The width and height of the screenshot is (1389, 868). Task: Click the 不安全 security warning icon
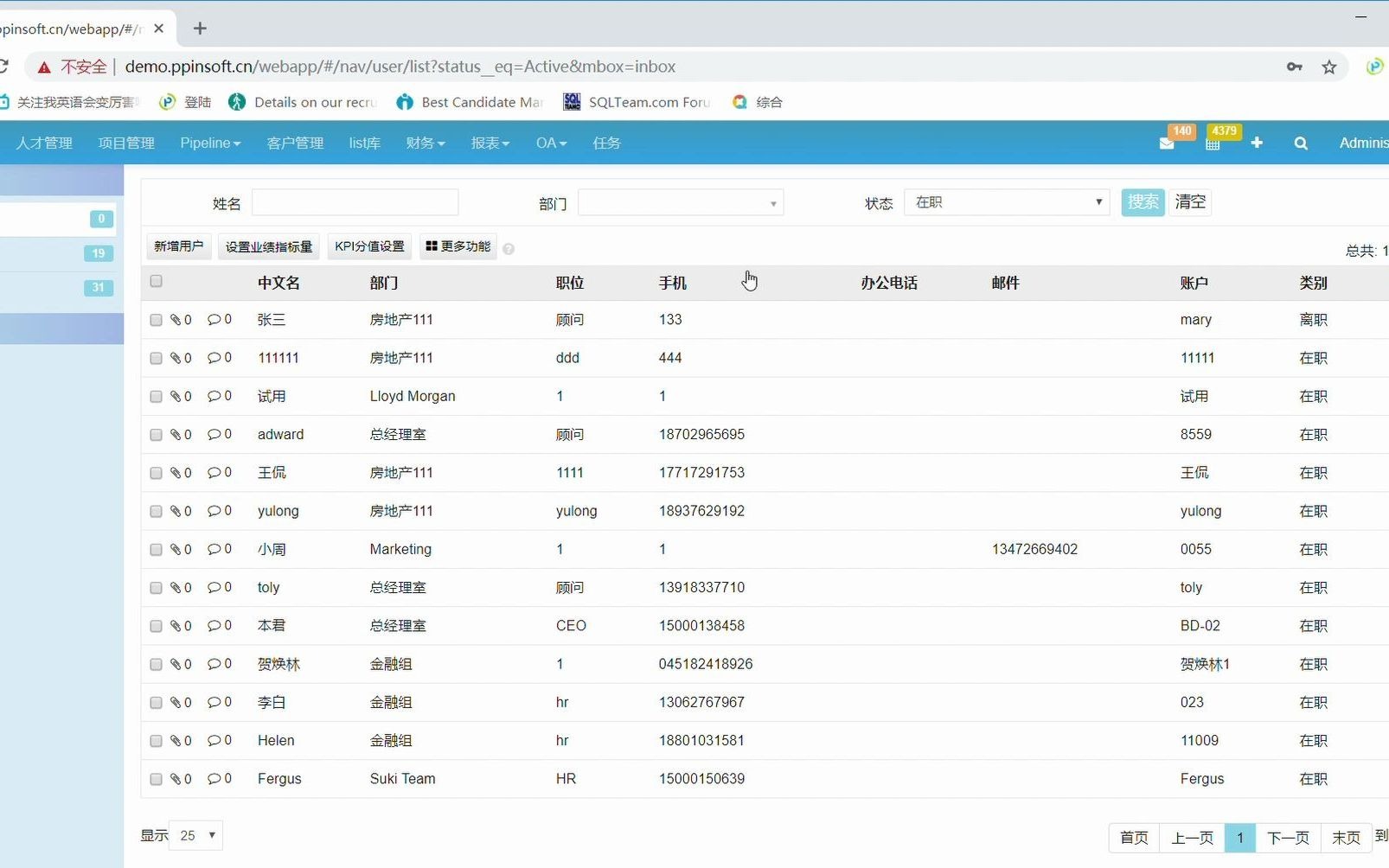pyautogui.click(x=44, y=67)
